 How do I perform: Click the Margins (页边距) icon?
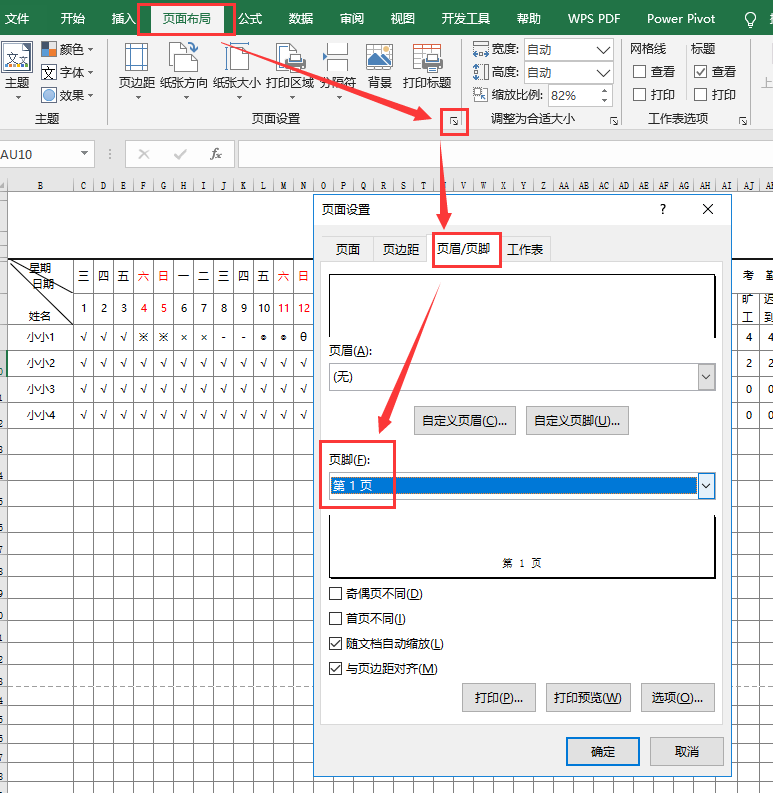[136, 57]
